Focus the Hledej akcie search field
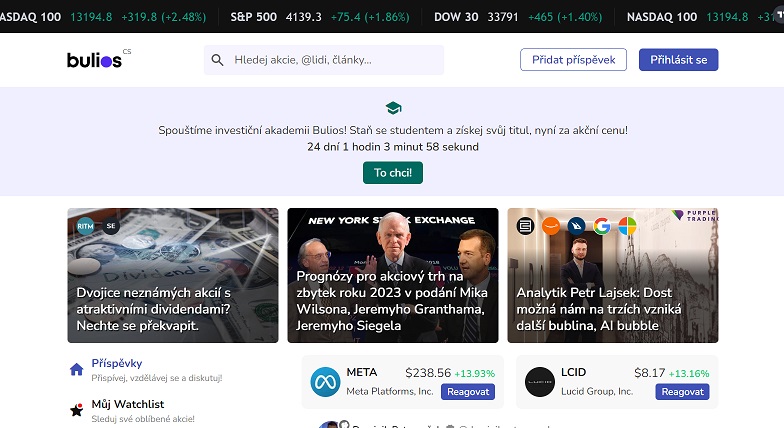 tap(324, 60)
